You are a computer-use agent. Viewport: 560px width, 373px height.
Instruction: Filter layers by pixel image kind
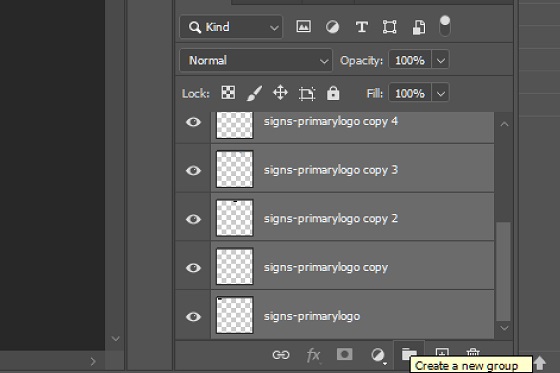click(x=303, y=27)
